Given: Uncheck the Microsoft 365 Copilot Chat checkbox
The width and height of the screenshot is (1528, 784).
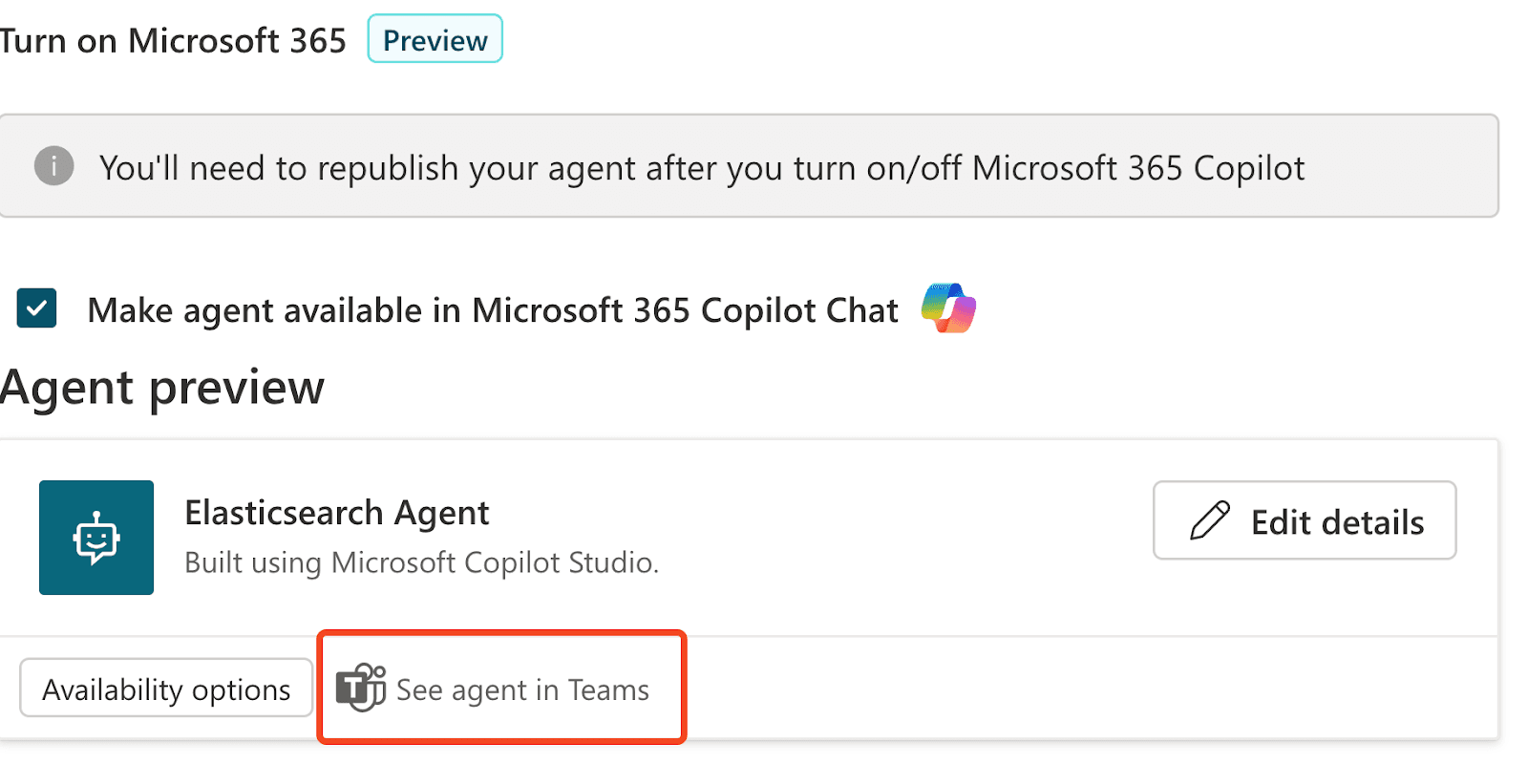Looking at the screenshot, I should click(36, 308).
